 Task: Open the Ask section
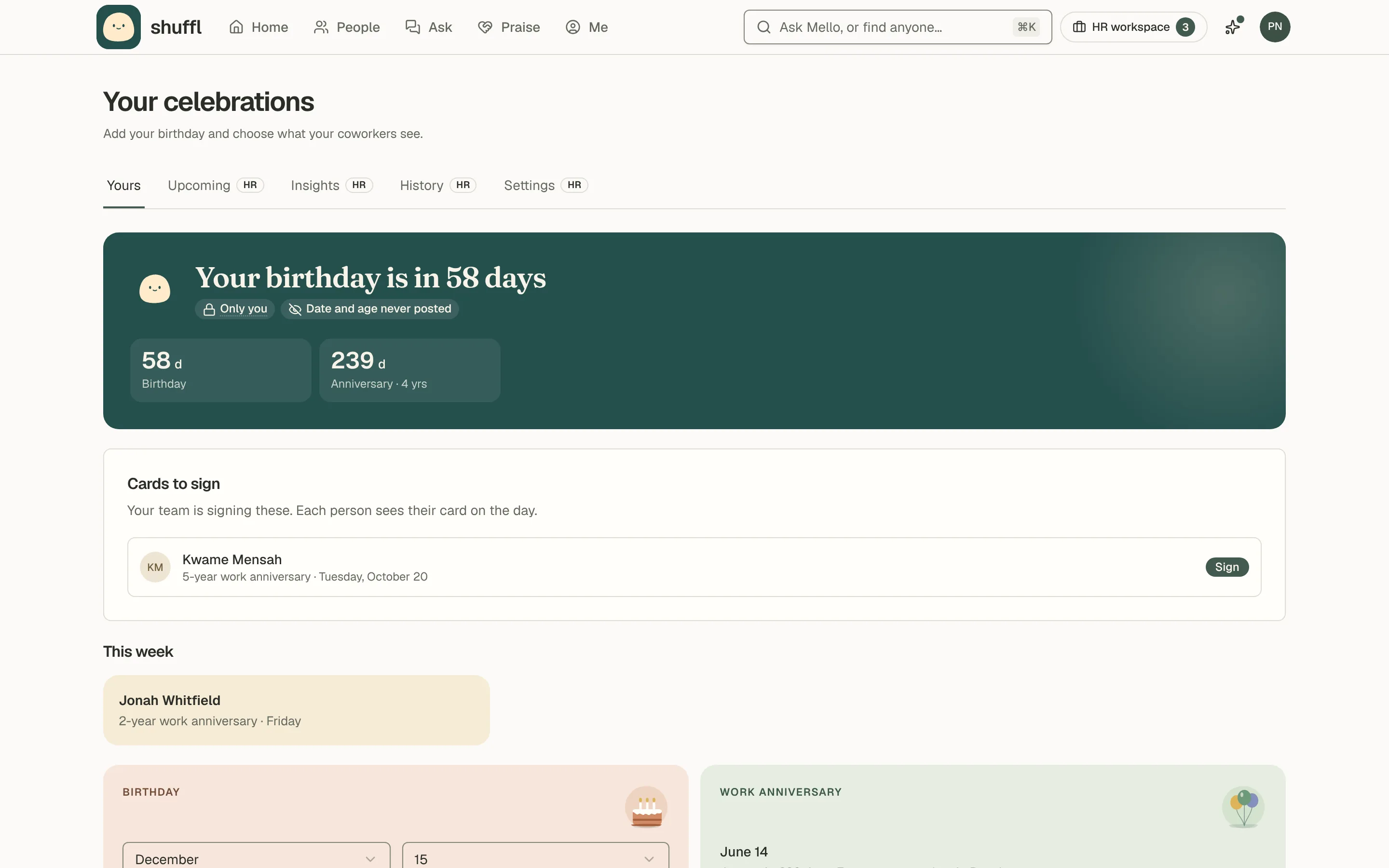click(428, 27)
